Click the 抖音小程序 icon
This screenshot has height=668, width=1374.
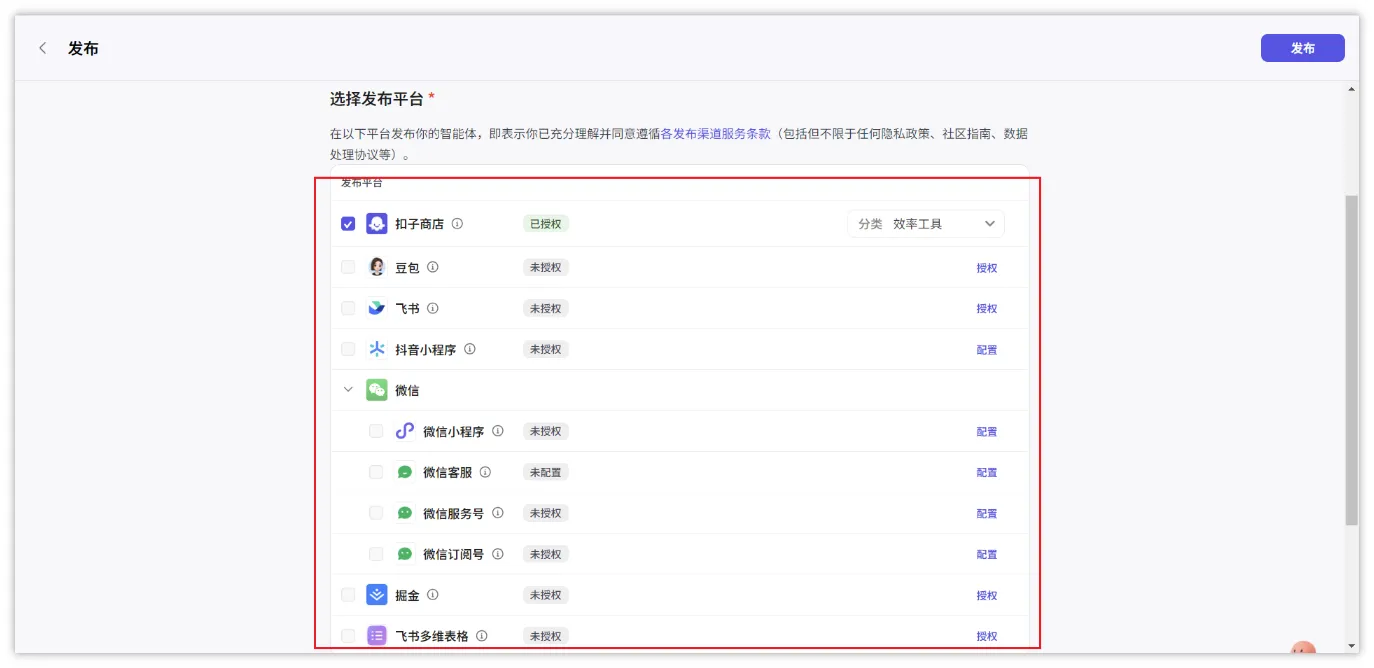pos(376,349)
